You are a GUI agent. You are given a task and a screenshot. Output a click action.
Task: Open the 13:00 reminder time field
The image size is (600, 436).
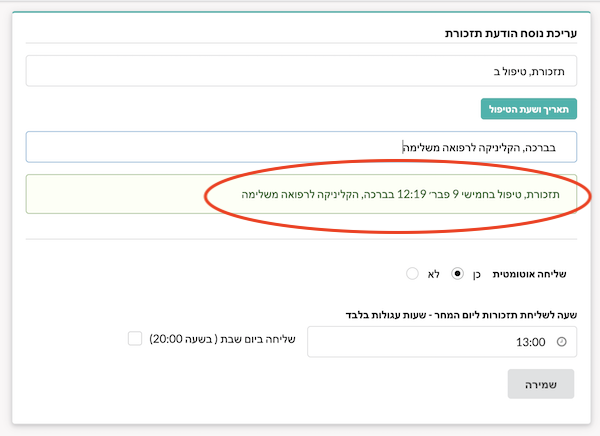pyautogui.click(x=442, y=341)
